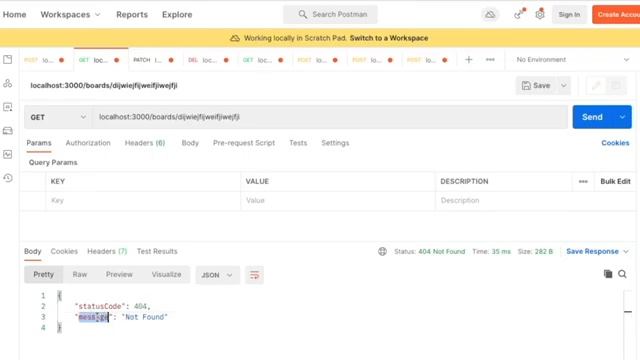This screenshot has height=360, width=640.
Task: Click the response pane vertical scrollbar
Action: coord(628,324)
